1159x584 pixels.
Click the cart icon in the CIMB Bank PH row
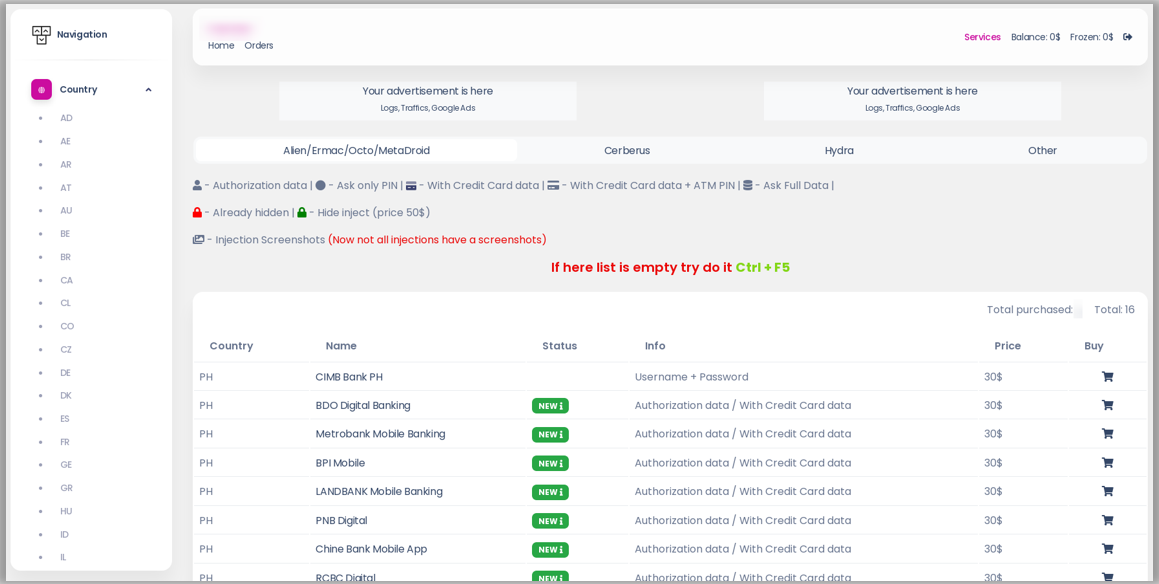[x=1107, y=377]
